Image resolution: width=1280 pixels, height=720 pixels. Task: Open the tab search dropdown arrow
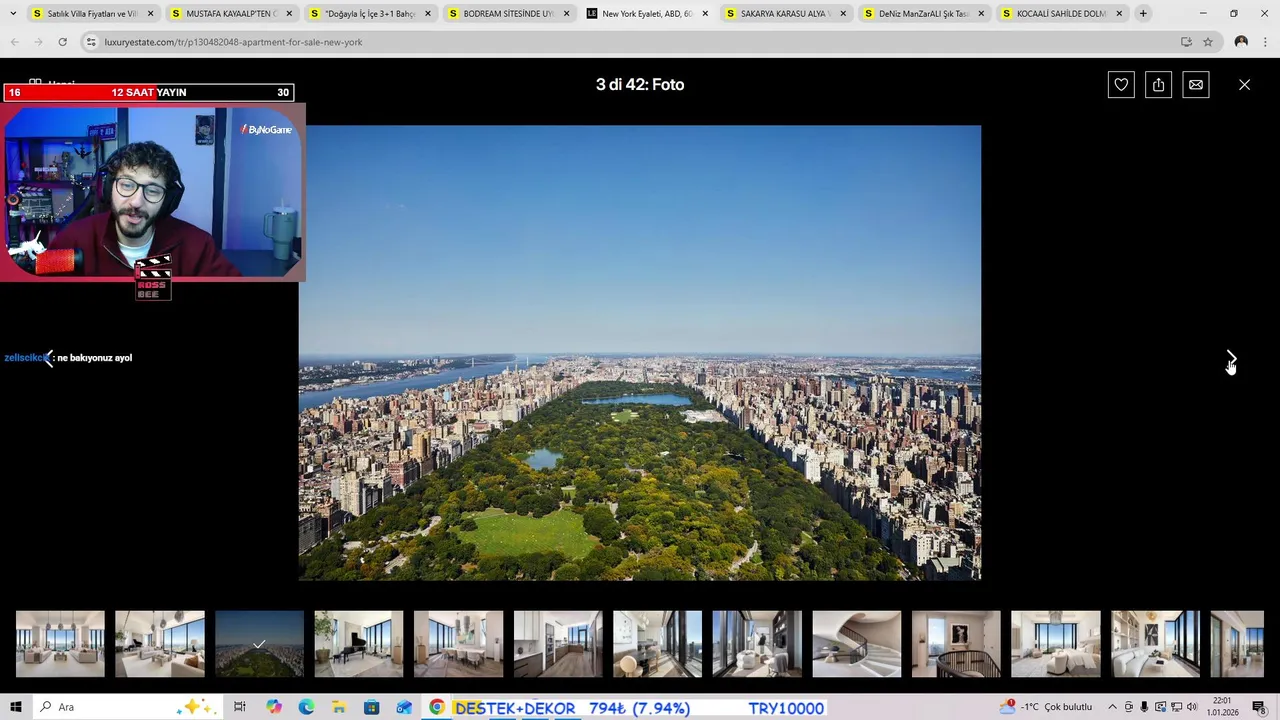[13, 14]
